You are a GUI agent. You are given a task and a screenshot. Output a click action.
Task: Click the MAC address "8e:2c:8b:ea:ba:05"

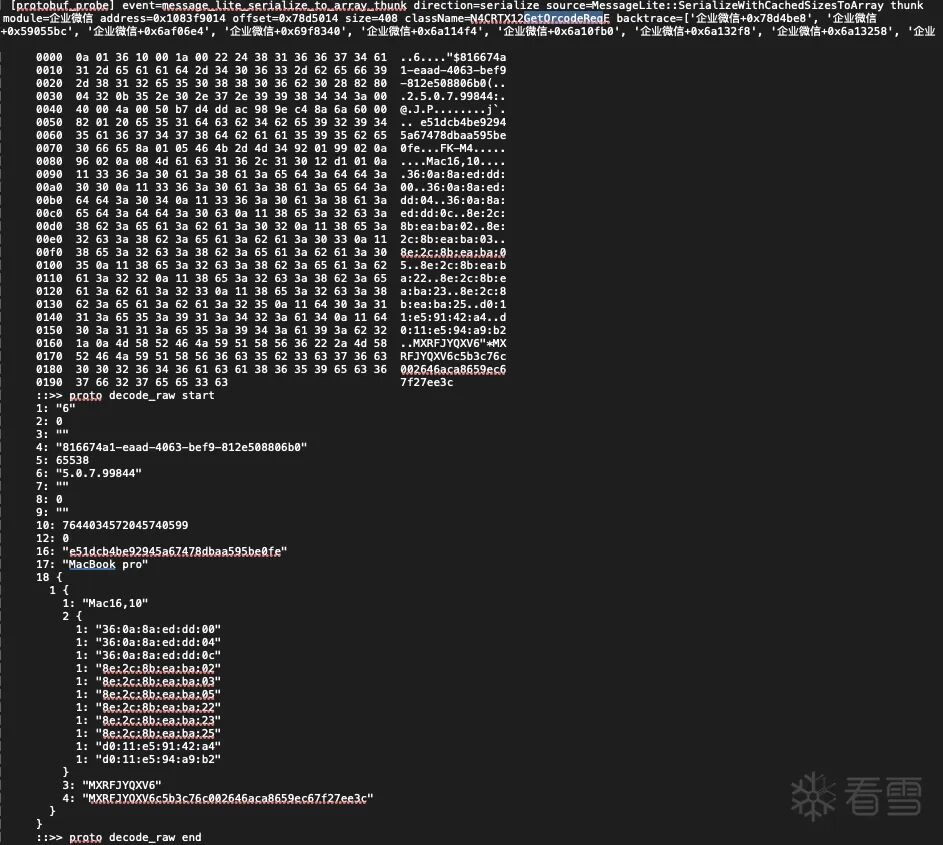(x=158, y=694)
